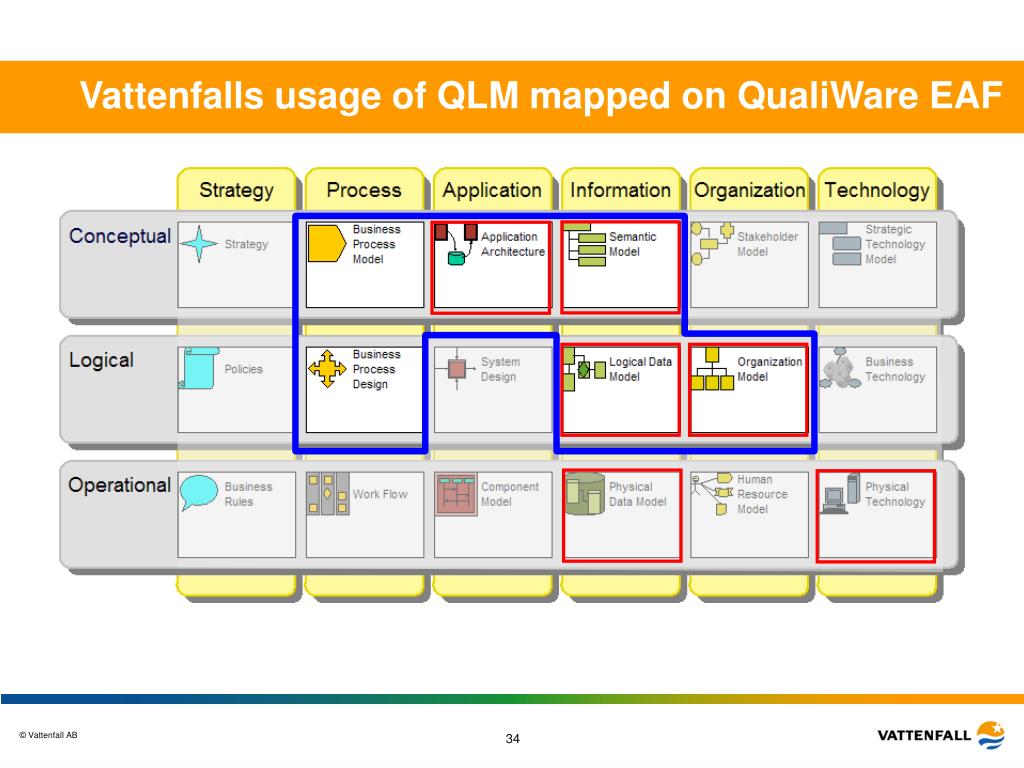Click the "Work Flow" text

click(x=380, y=494)
